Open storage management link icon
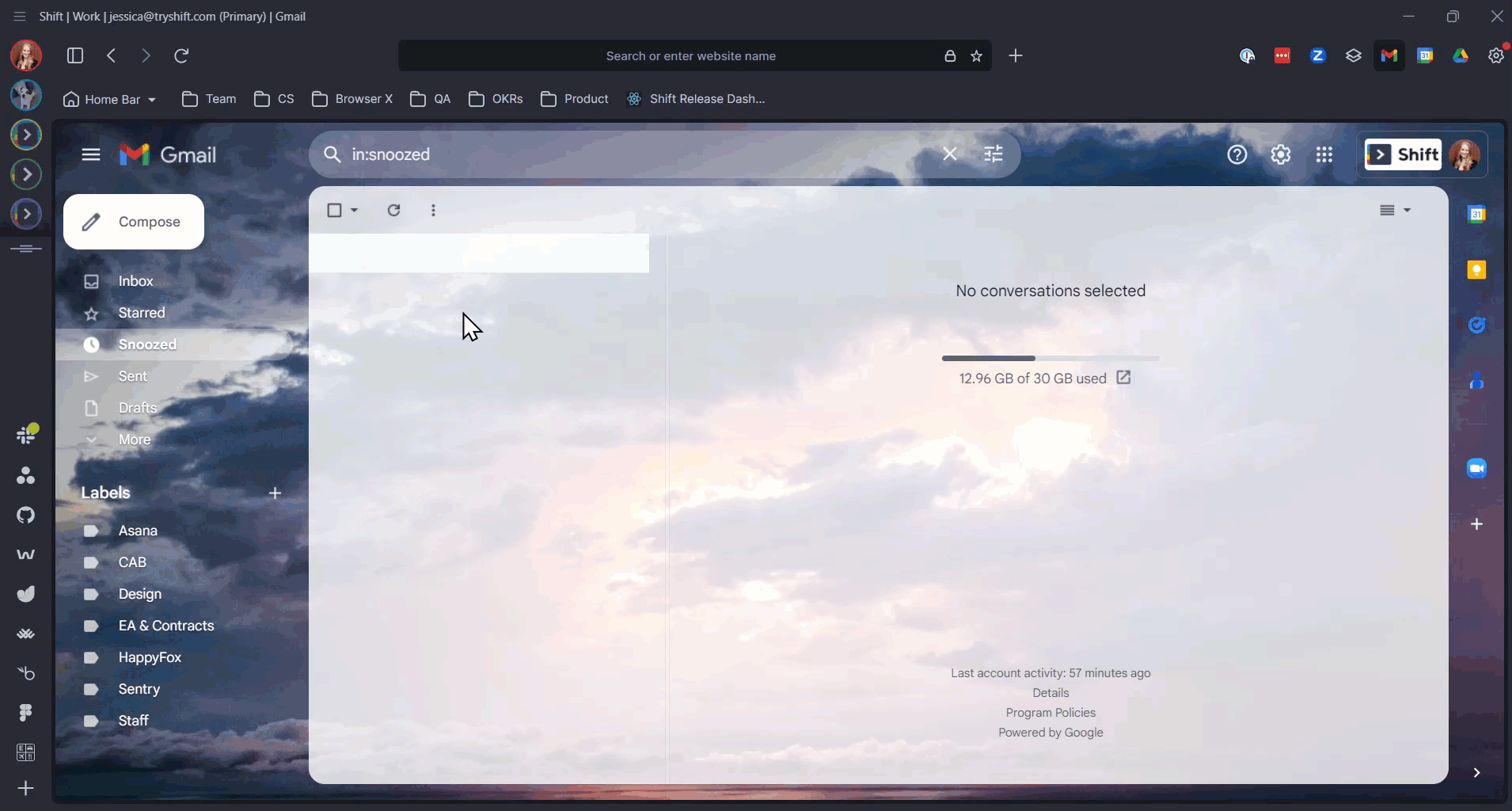 [x=1123, y=377]
